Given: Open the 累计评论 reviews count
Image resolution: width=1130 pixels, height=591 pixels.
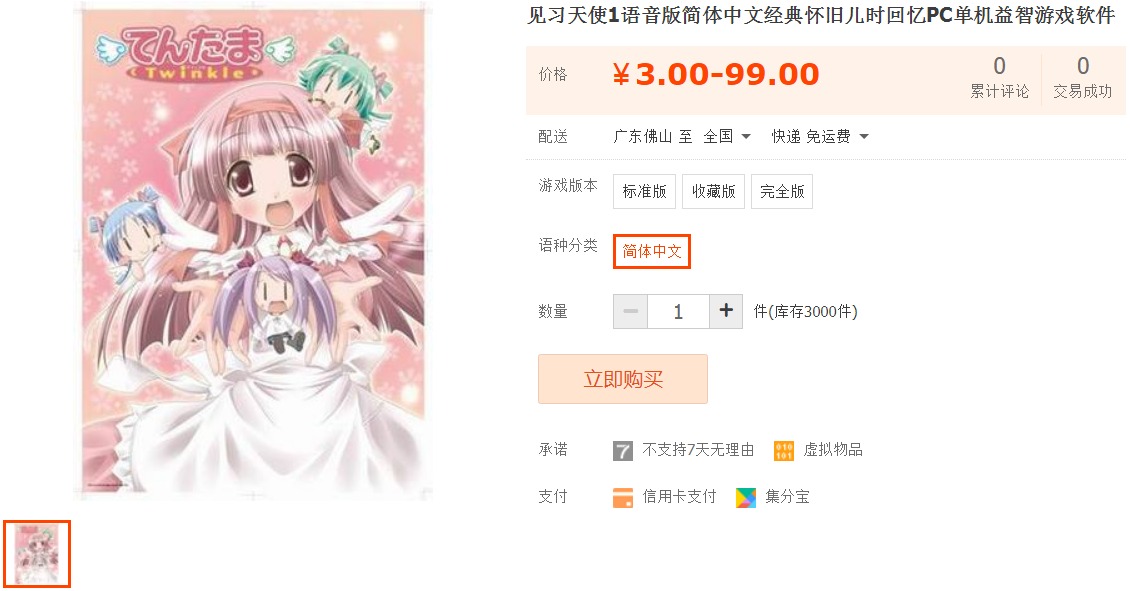Looking at the screenshot, I should [x=1000, y=77].
